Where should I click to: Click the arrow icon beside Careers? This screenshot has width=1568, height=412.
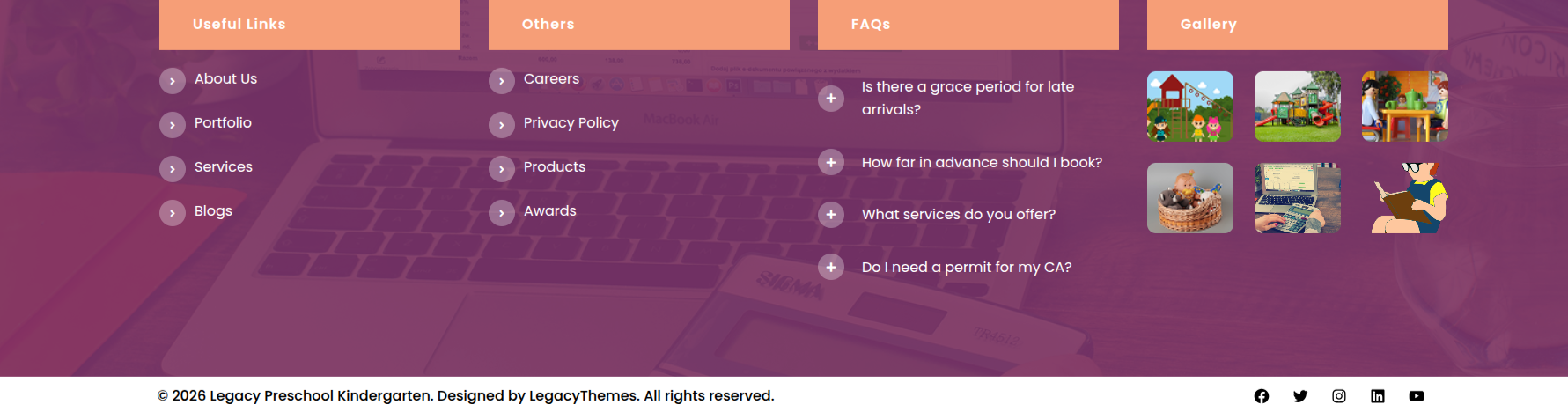click(x=502, y=81)
